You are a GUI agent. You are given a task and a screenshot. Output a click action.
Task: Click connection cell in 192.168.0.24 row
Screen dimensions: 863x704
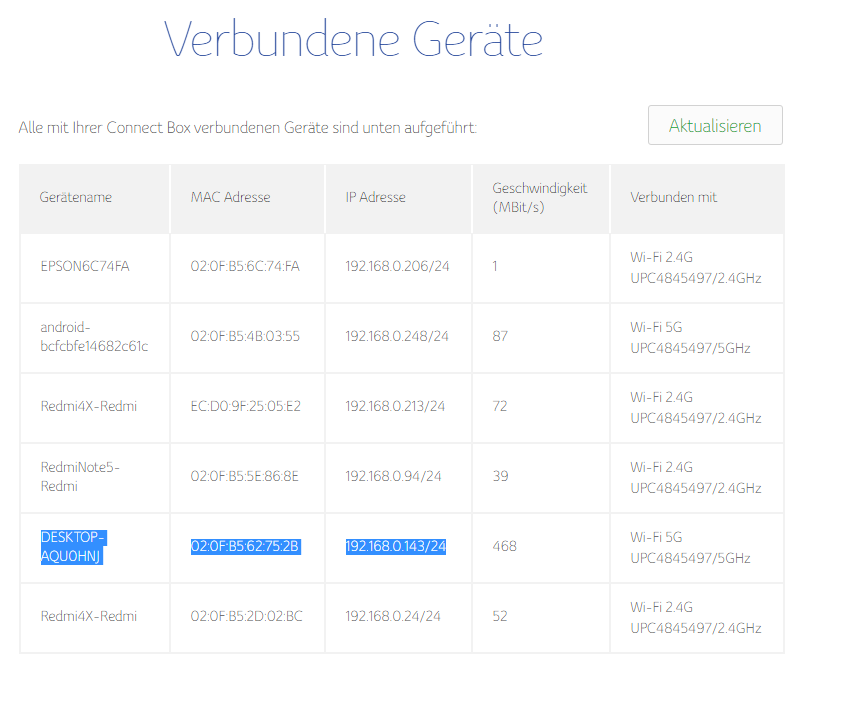pos(696,617)
